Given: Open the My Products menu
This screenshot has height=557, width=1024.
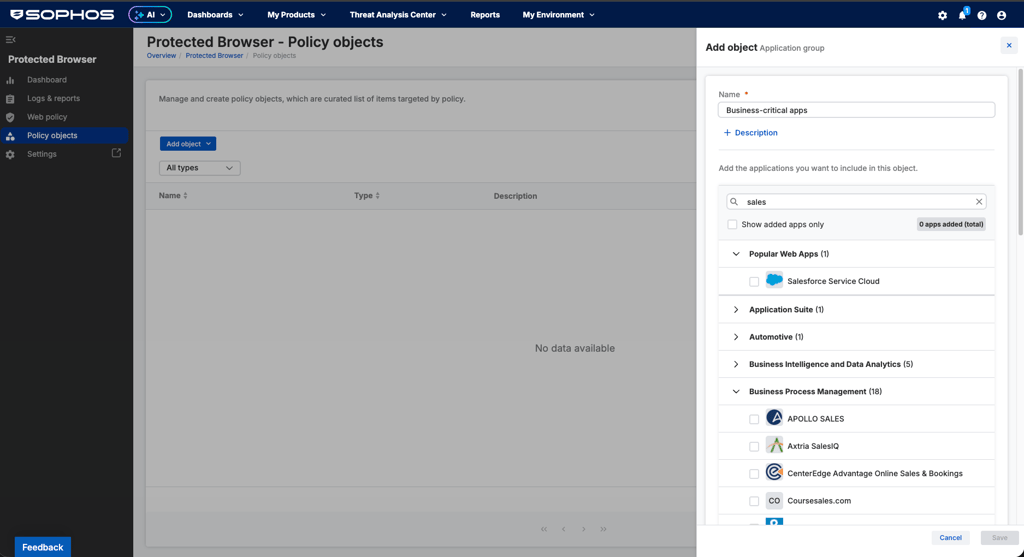Looking at the screenshot, I should 296,14.
